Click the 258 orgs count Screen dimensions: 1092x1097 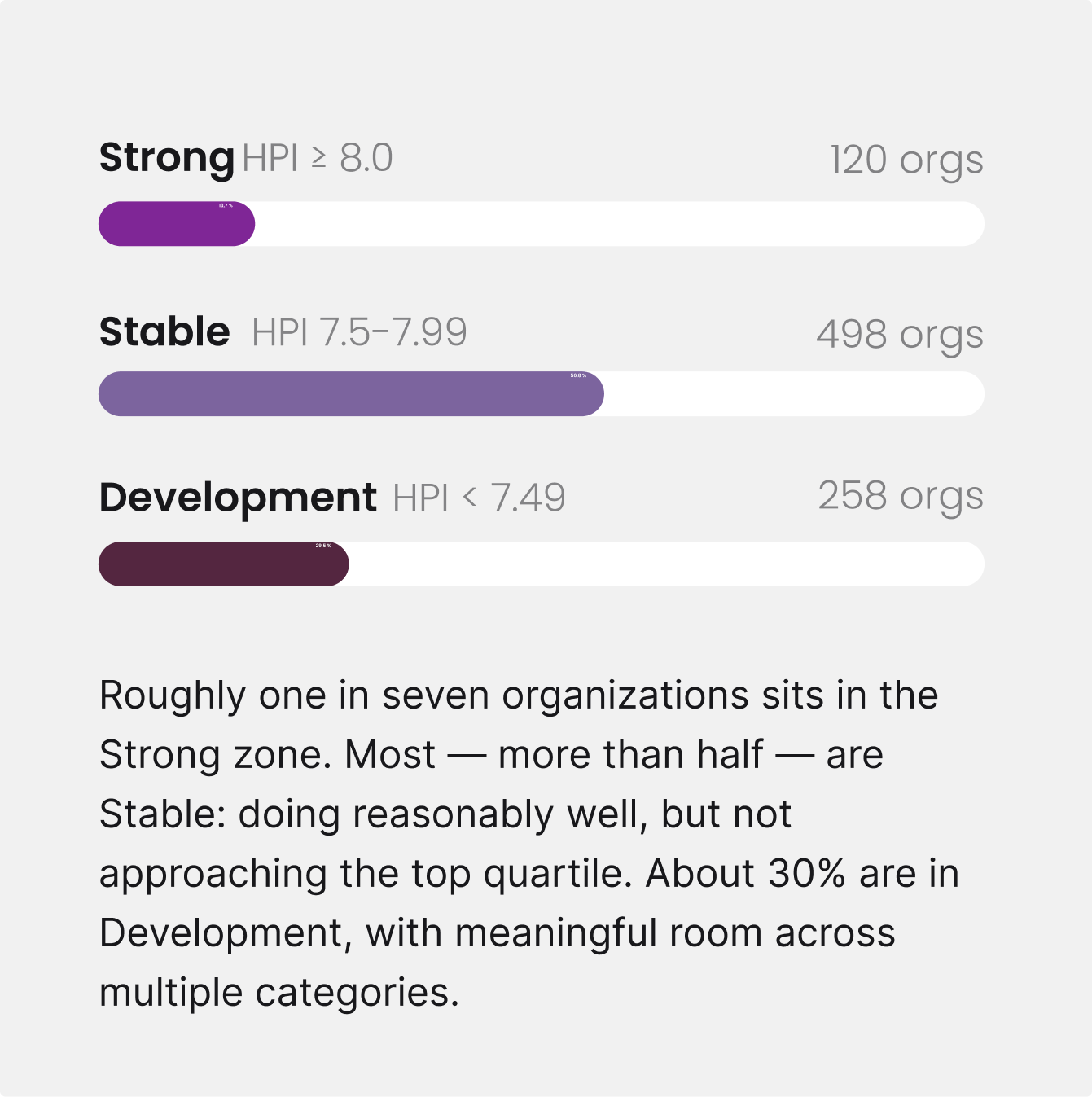901,497
